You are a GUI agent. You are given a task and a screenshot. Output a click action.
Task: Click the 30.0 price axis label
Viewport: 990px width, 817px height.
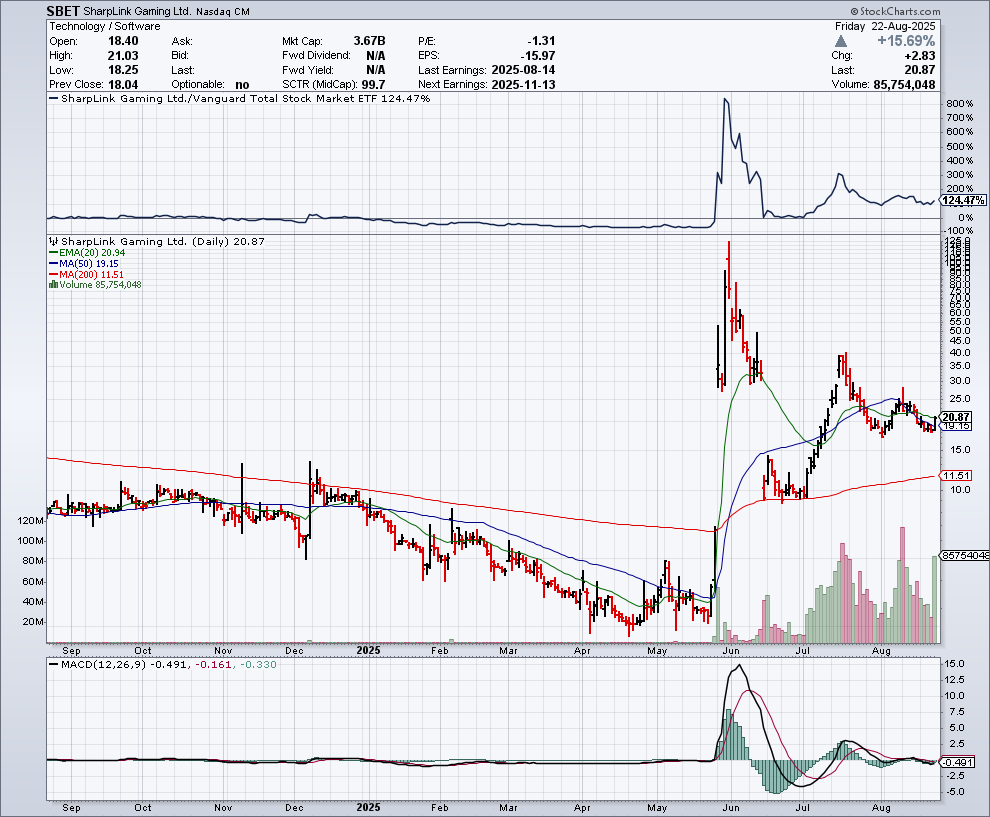(x=958, y=380)
